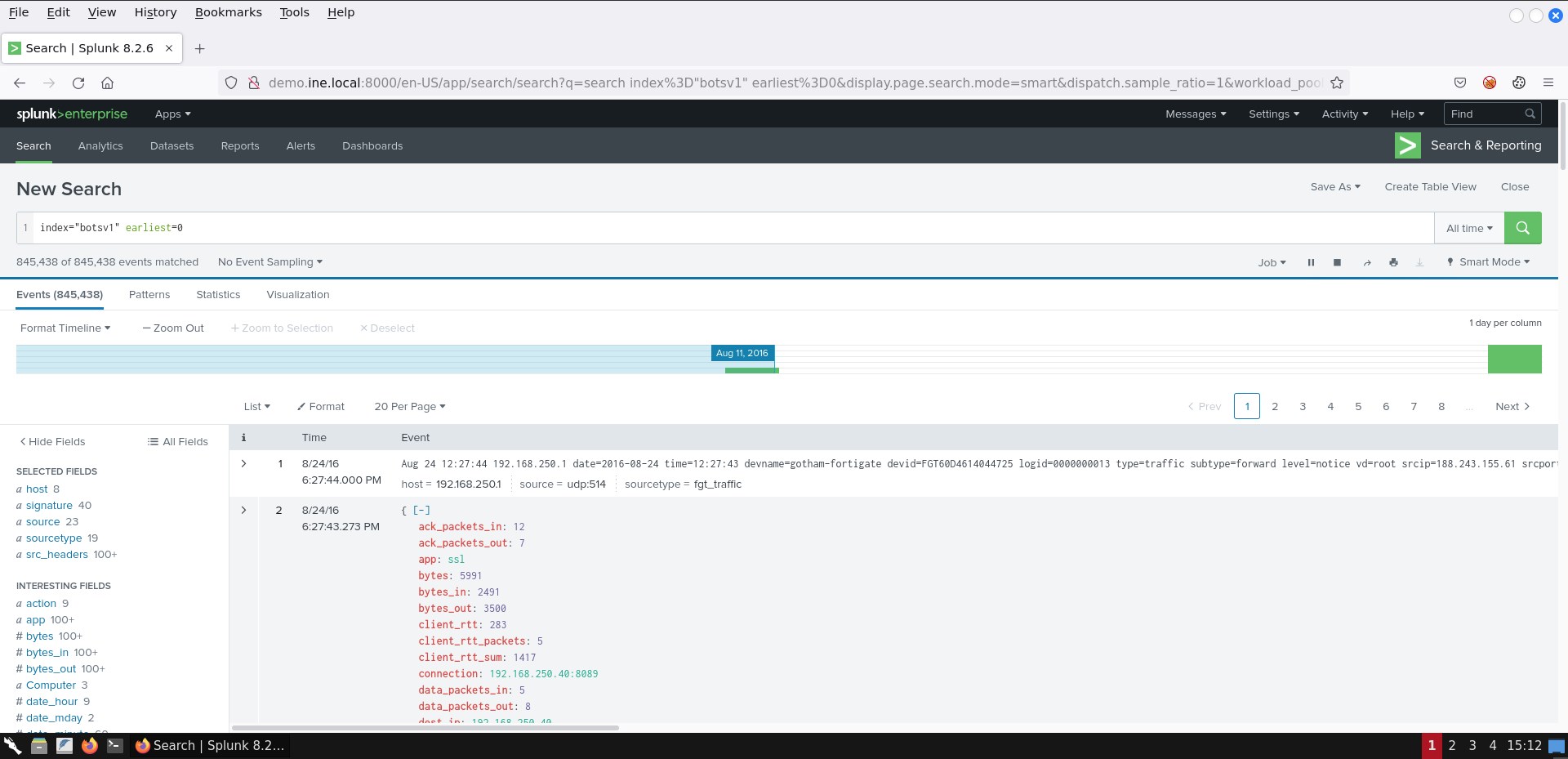This screenshot has width=1568, height=759.
Task: Click the Find search magnifier icon
Action: click(1530, 114)
